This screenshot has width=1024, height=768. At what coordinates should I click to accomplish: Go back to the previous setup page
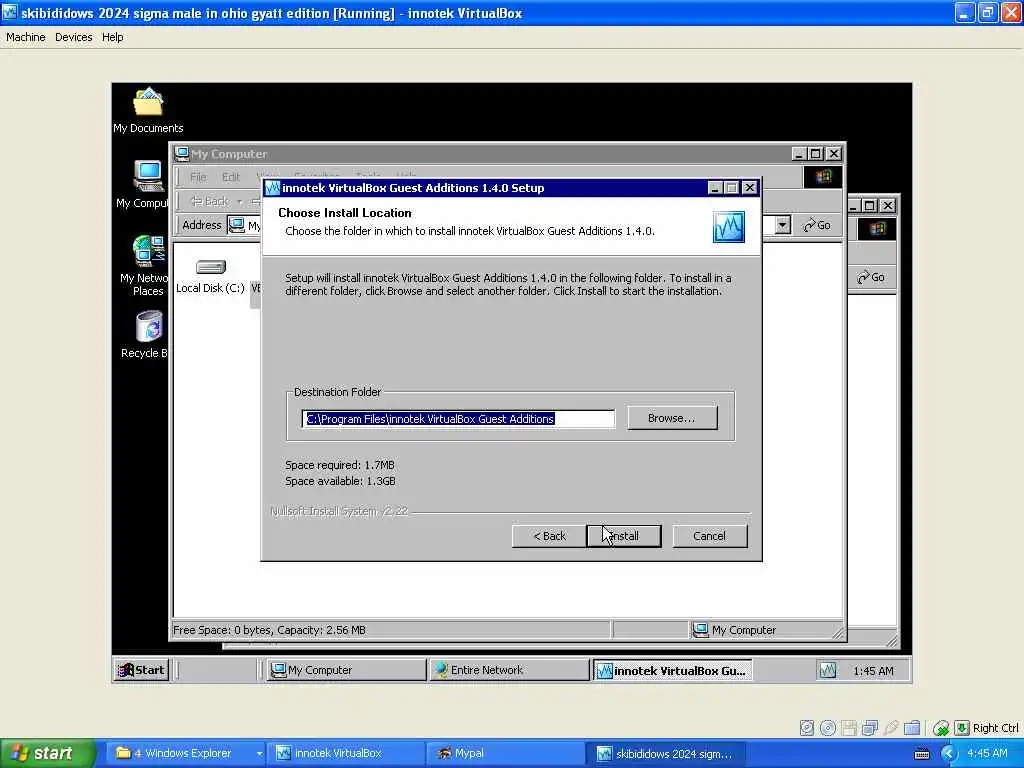(x=549, y=536)
